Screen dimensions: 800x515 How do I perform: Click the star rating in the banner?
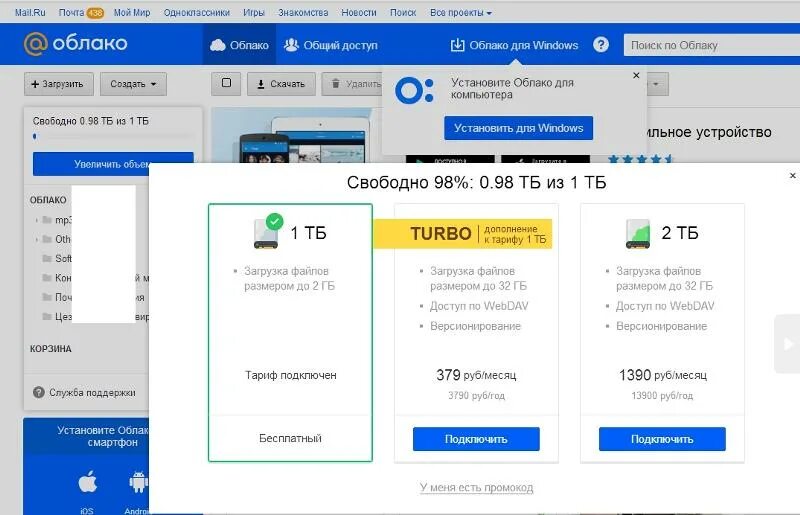pos(641,159)
